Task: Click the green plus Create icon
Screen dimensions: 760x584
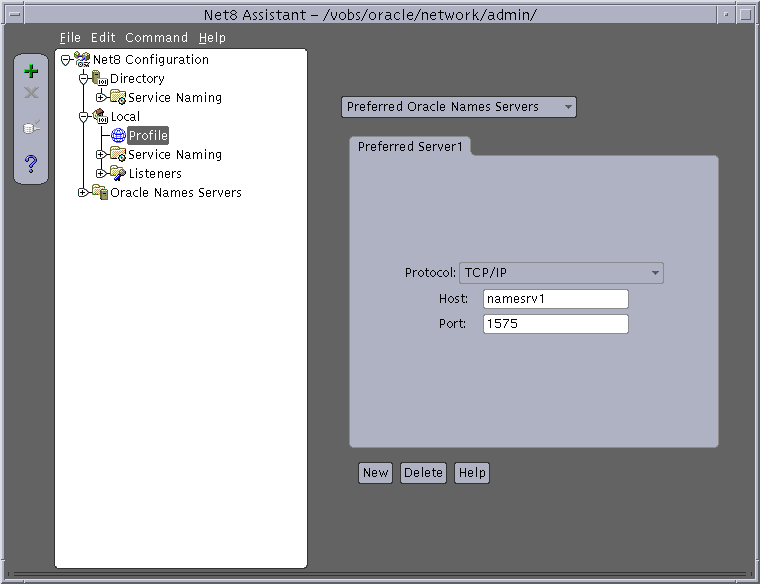Action: click(x=31, y=72)
